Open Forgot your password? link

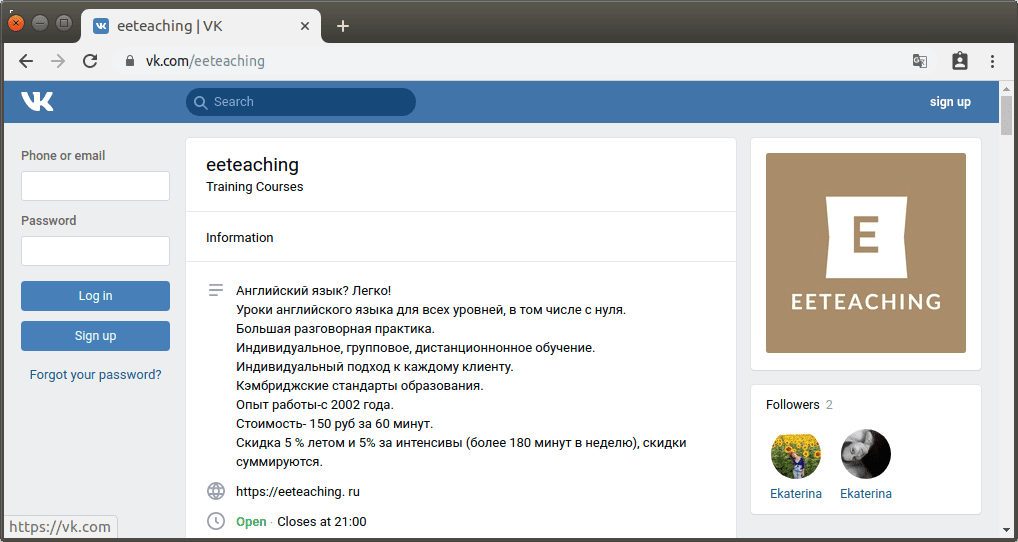click(95, 375)
